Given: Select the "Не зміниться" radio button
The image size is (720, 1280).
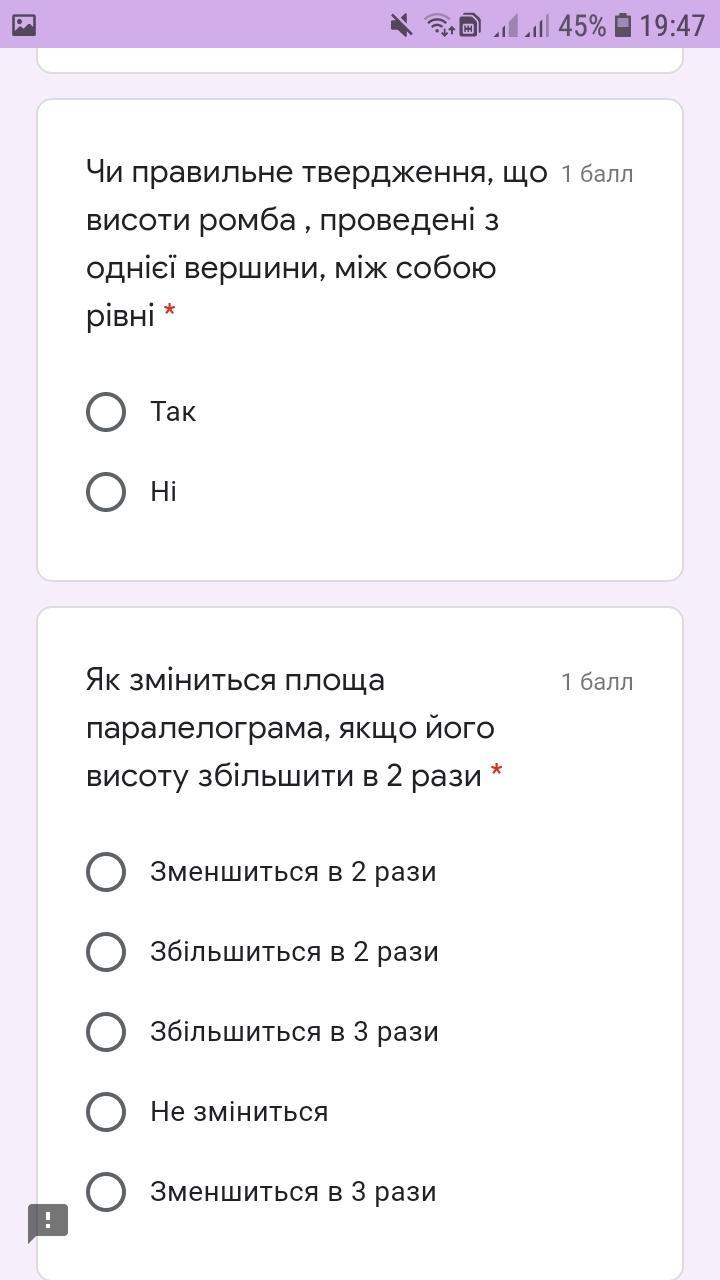Looking at the screenshot, I should 106,1112.
